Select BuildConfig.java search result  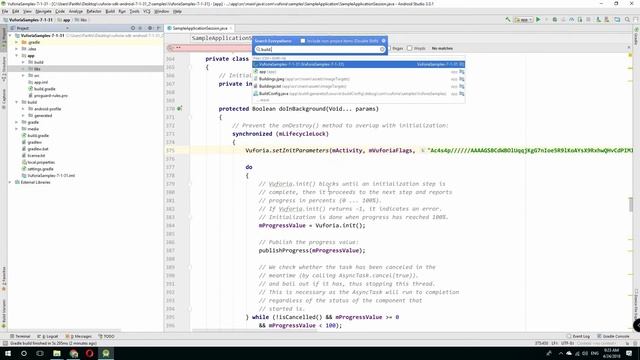[x=358, y=93]
